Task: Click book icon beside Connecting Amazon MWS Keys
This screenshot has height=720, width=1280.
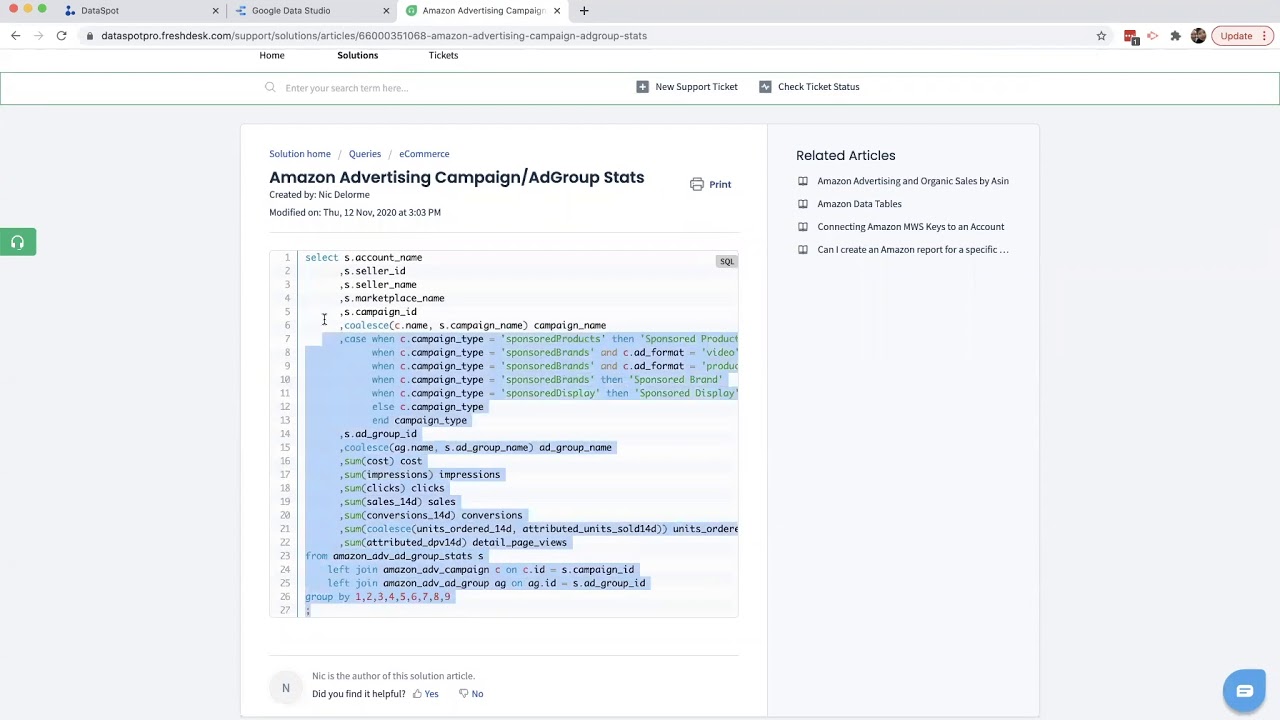Action: click(x=803, y=227)
